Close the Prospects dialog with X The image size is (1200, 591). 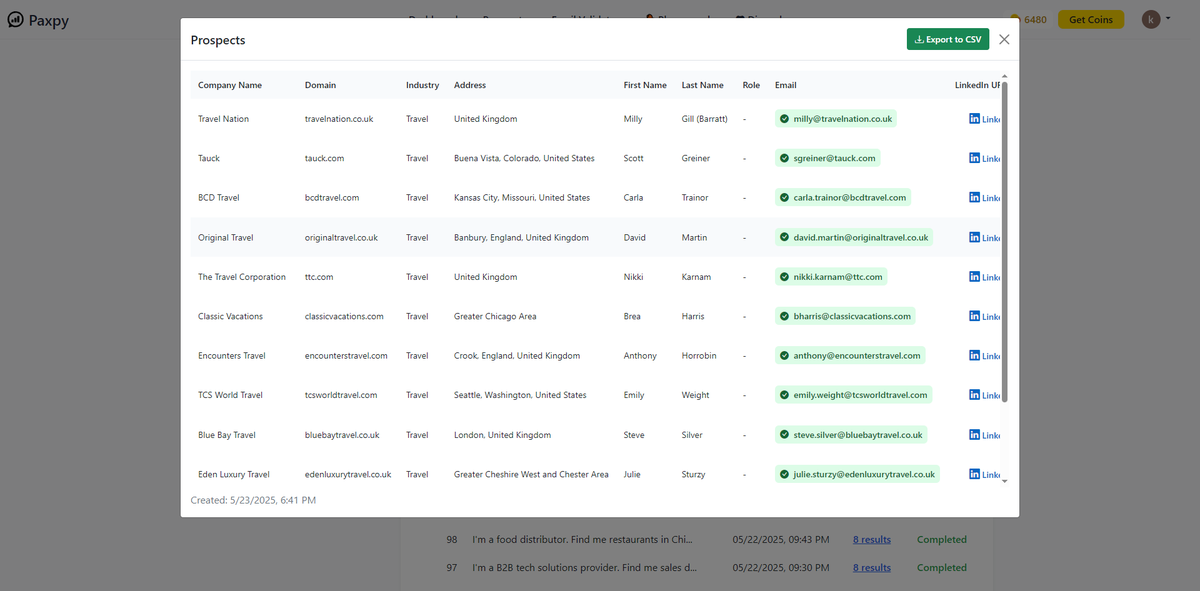tap(1004, 39)
